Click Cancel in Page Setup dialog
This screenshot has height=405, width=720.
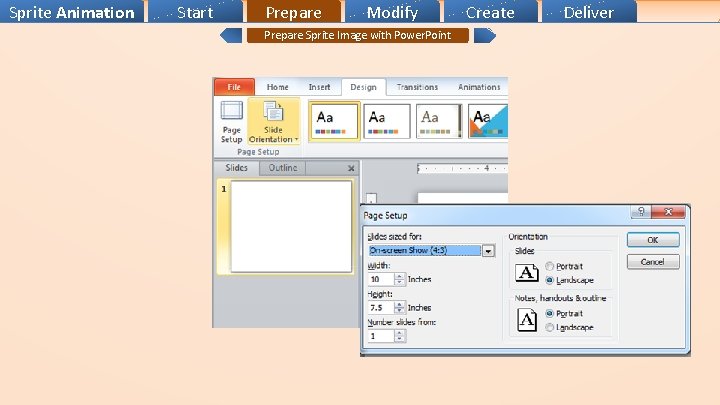(x=653, y=262)
